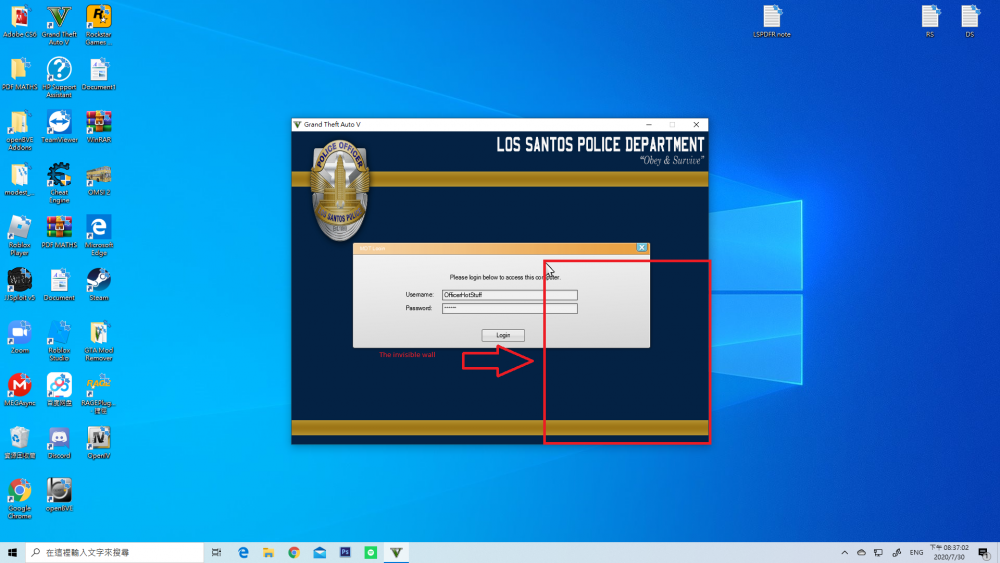
Task: Launch Cheat Engine from the desktop
Action: coord(59,183)
